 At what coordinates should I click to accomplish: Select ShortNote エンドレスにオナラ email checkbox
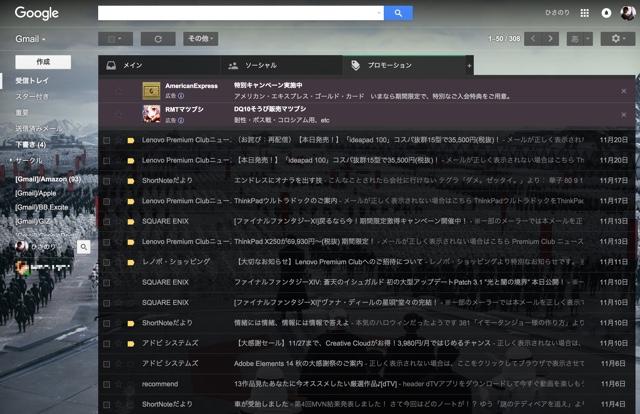[107, 181]
